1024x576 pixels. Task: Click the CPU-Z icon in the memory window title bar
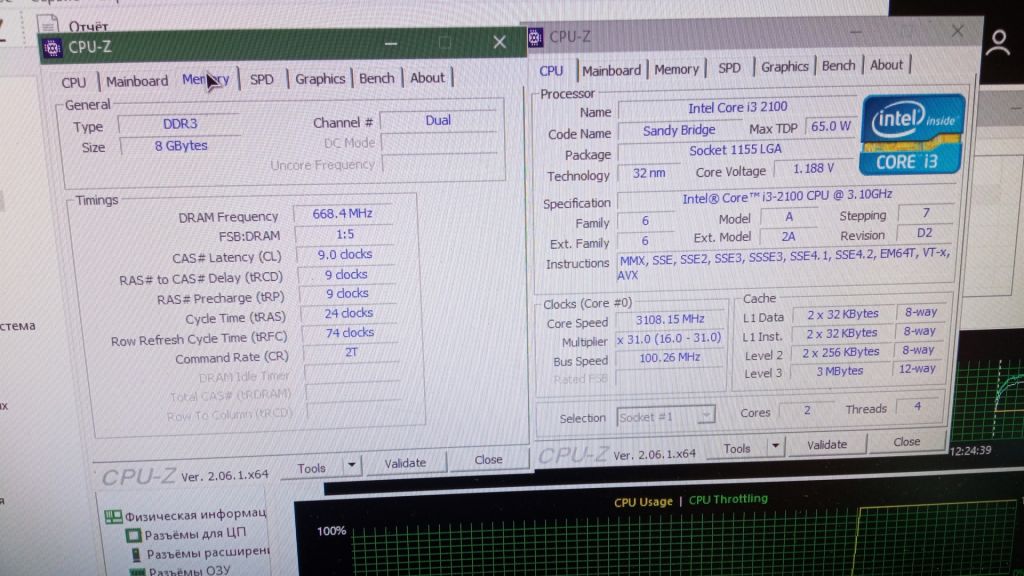tap(52, 47)
